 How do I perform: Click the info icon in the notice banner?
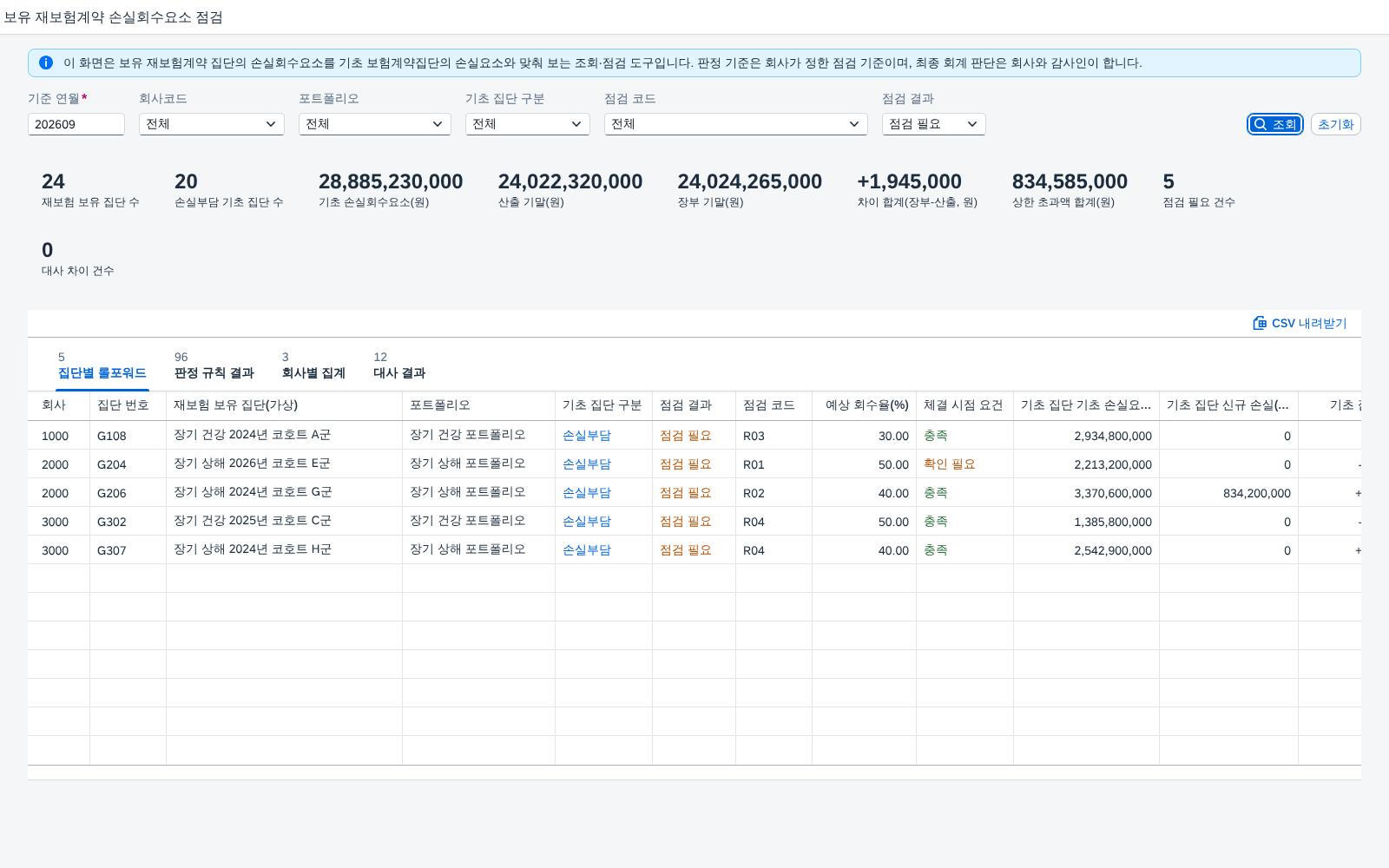click(x=46, y=62)
